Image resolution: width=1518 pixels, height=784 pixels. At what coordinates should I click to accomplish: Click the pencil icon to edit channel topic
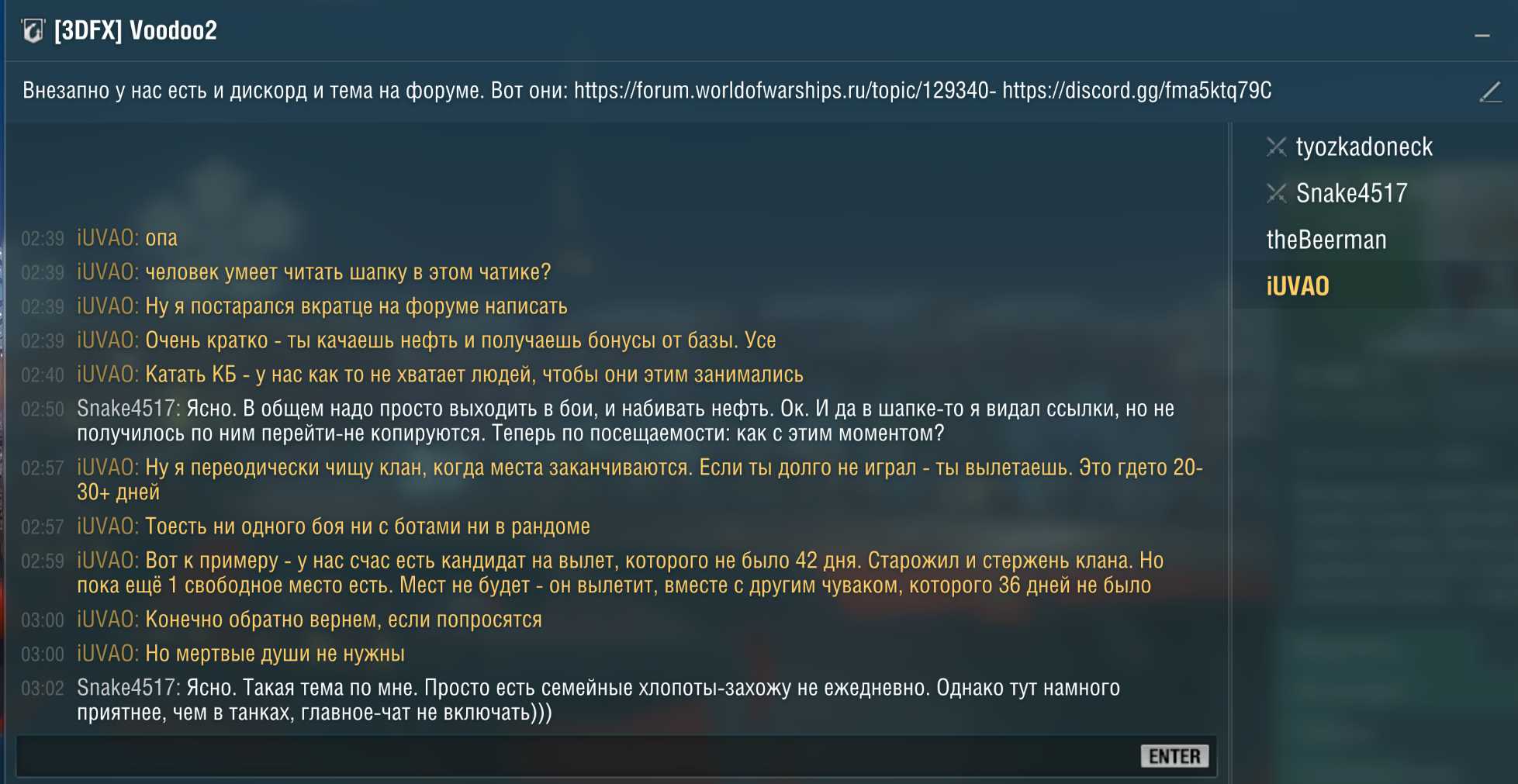1489,92
